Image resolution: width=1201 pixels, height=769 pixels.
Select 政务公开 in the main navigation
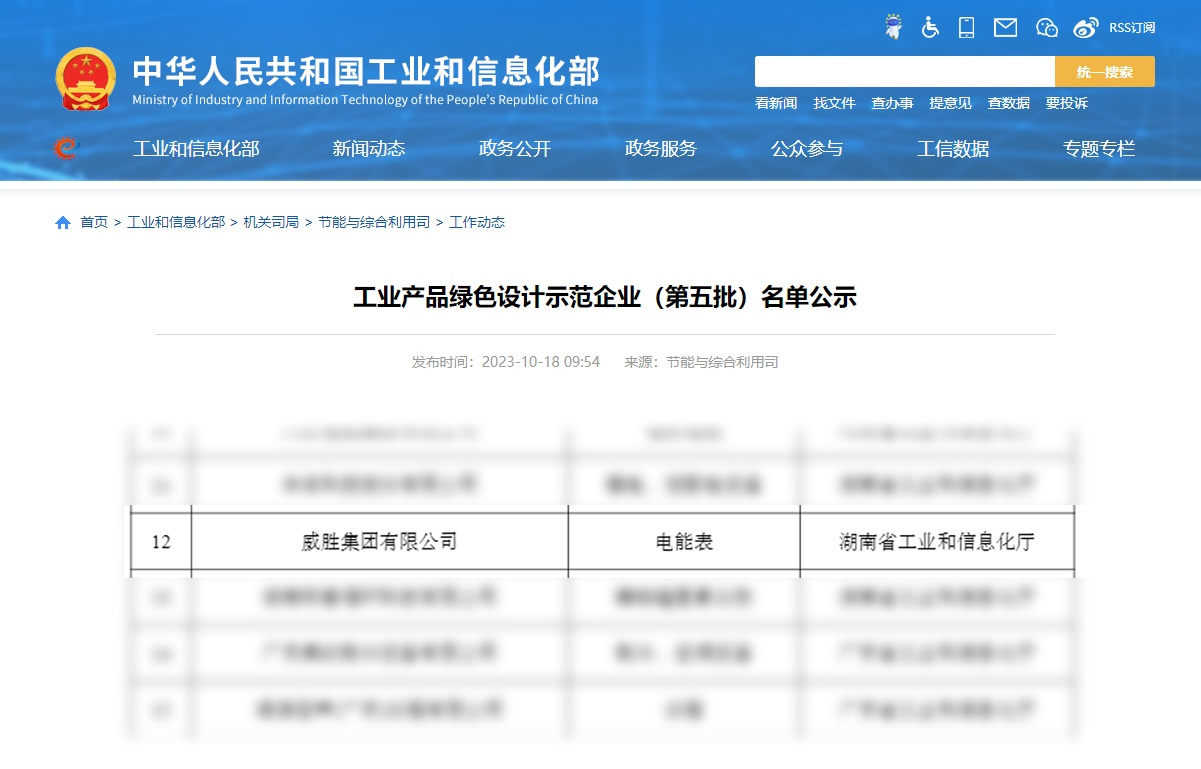(x=515, y=149)
